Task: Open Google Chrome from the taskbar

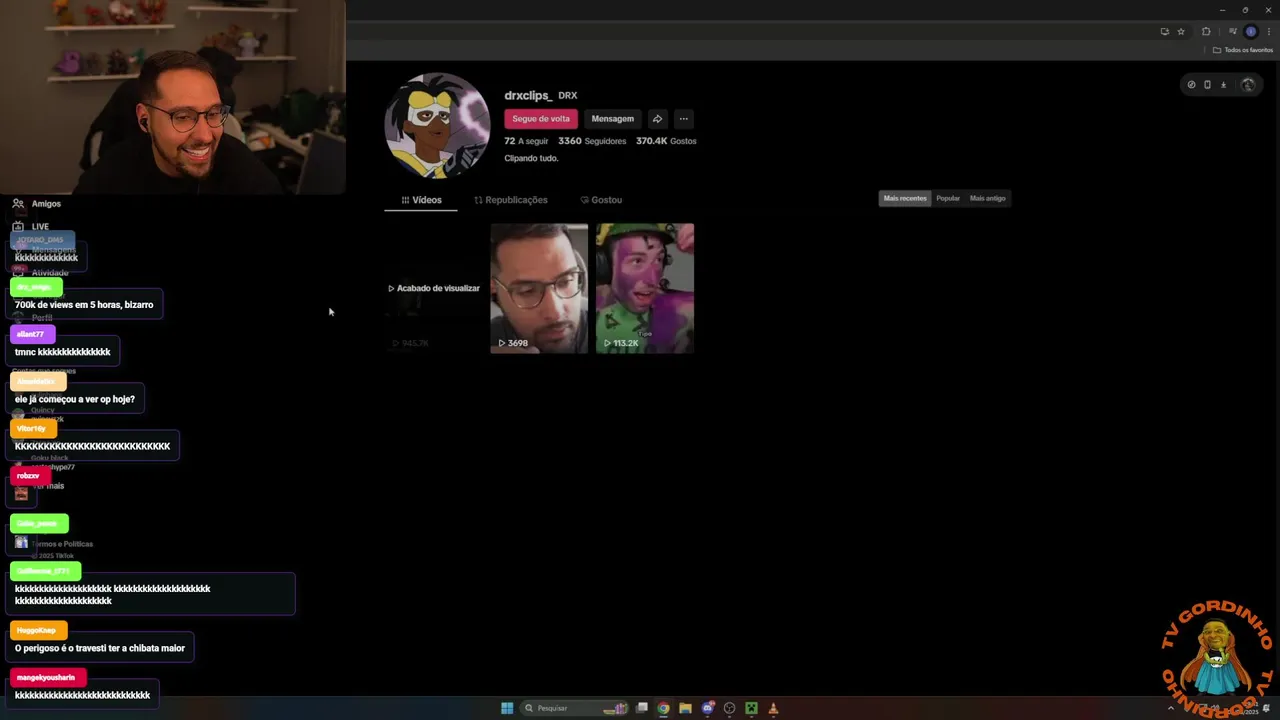Action: (663, 708)
